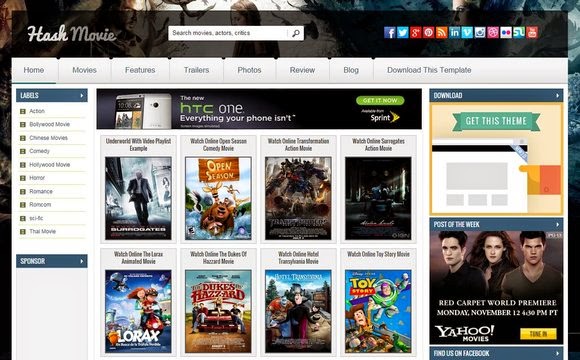Go to the Home tab
Image resolution: width=580 pixels, height=360 pixels.
(34, 70)
